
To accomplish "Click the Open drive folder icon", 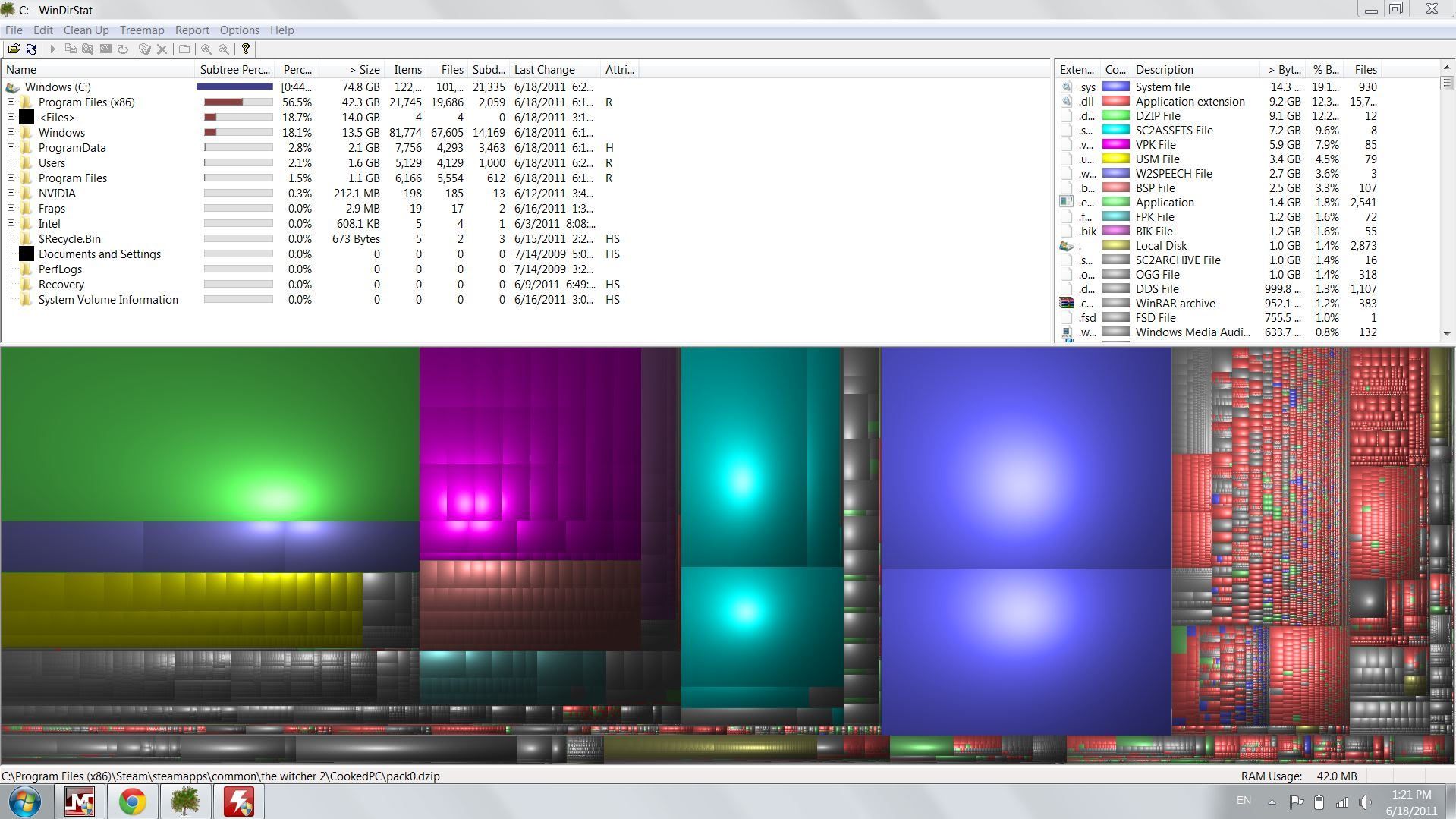I will pyautogui.click(x=14, y=49).
